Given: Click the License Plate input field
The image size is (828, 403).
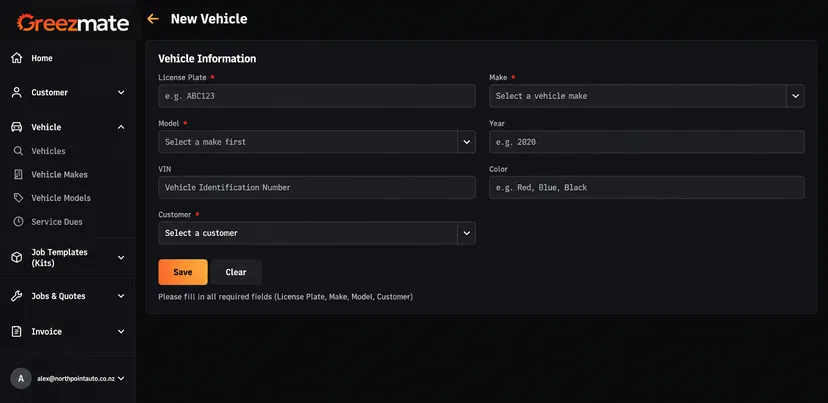Looking at the screenshot, I should pyautogui.click(x=317, y=96).
